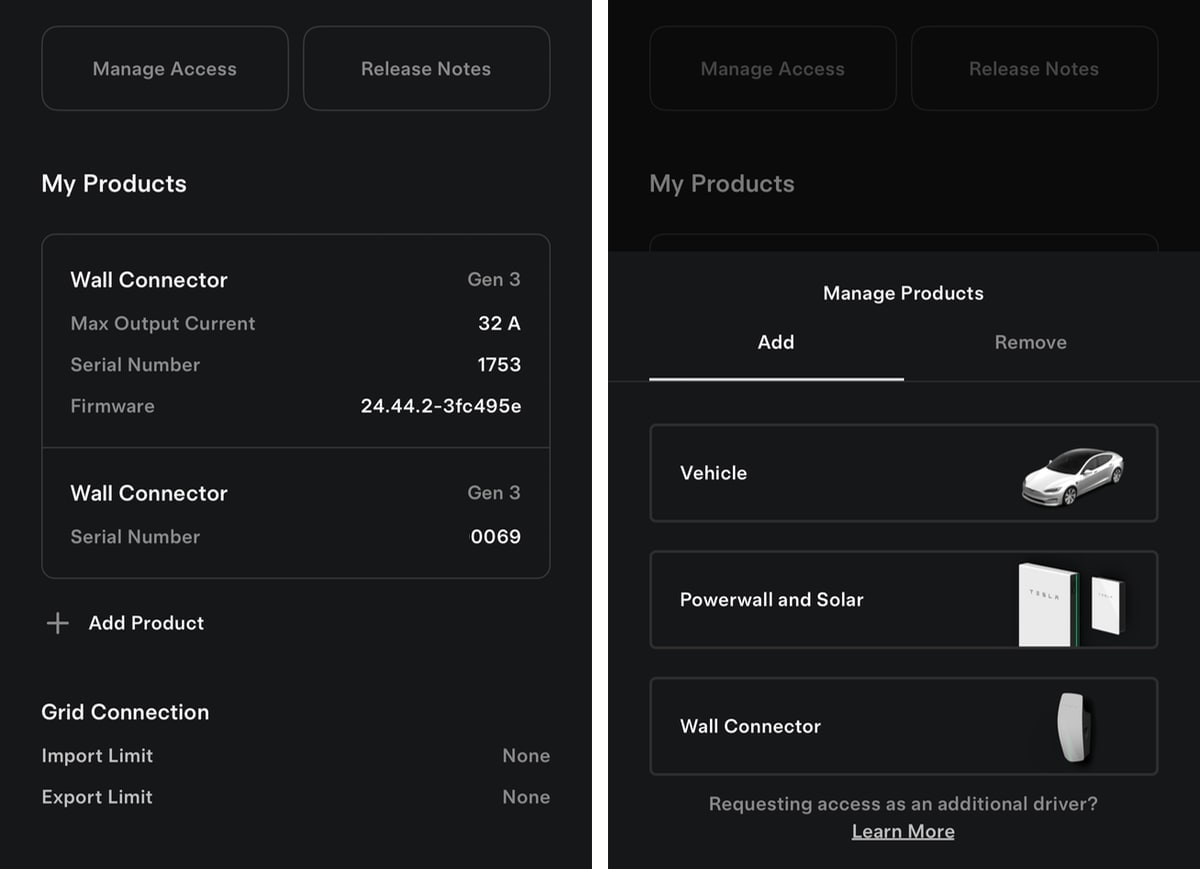Click the My Products heading in left screen
Screen dimensions: 1200x869
(114, 184)
